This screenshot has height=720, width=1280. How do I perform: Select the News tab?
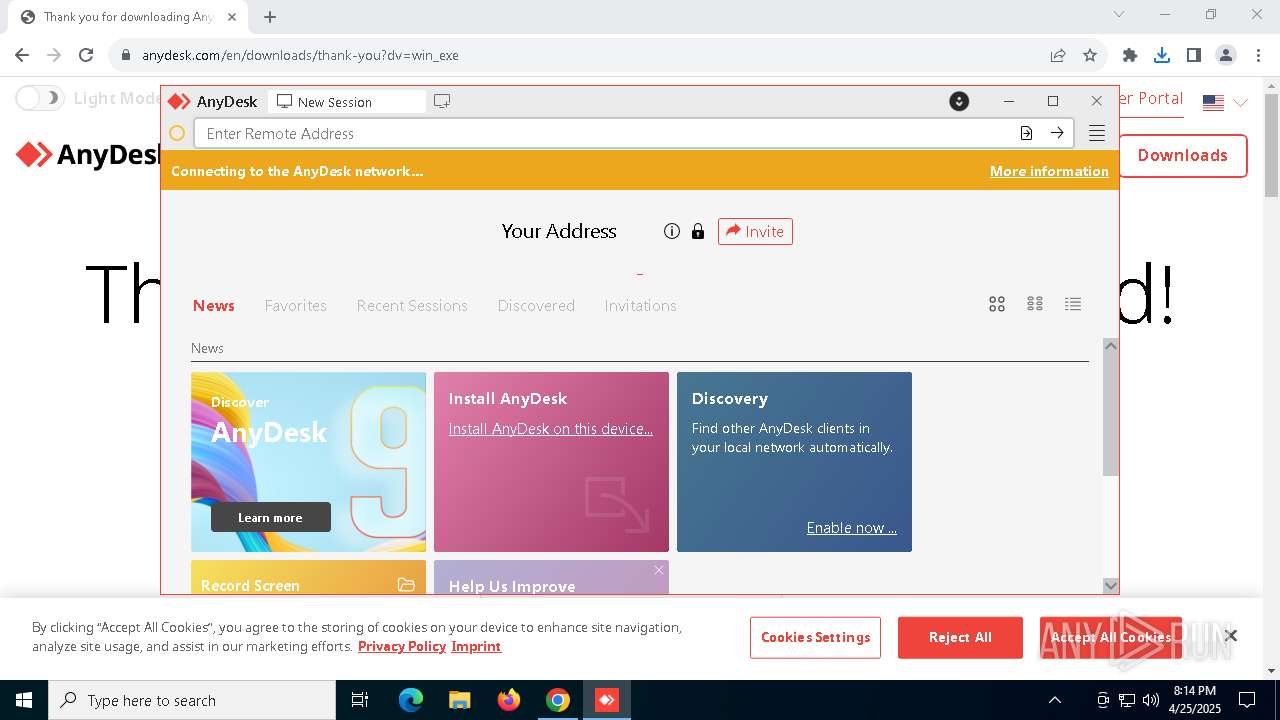tap(214, 305)
